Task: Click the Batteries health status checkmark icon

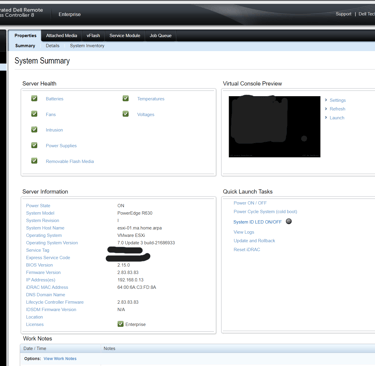Action: point(34,98)
